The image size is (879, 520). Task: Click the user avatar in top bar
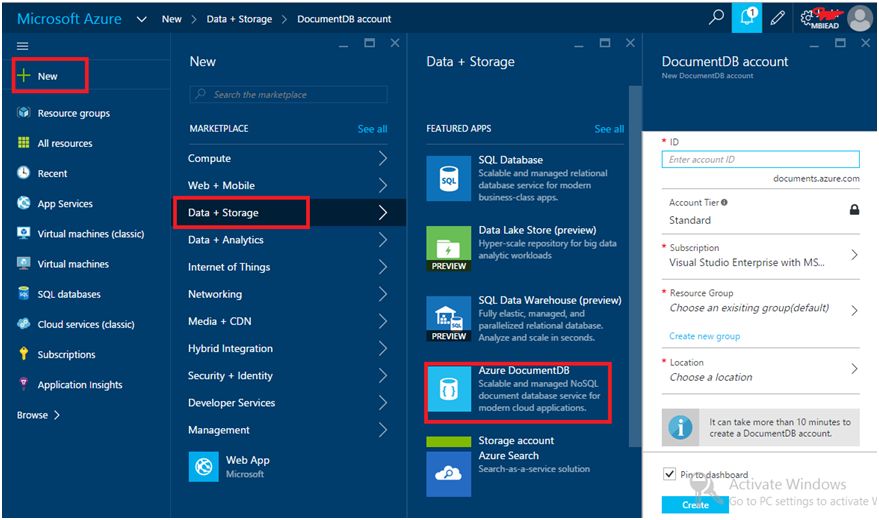pyautogui.click(x=861, y=18)
